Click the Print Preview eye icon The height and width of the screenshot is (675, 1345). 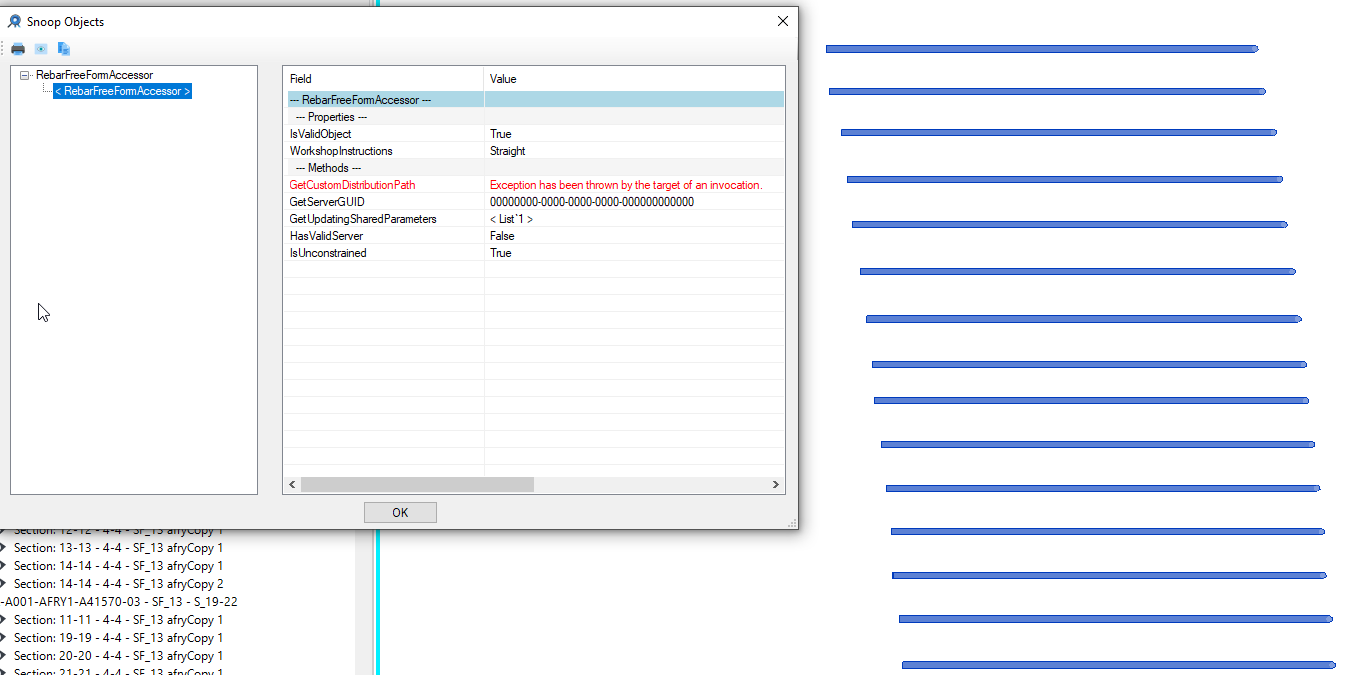[x=41, y=48]
